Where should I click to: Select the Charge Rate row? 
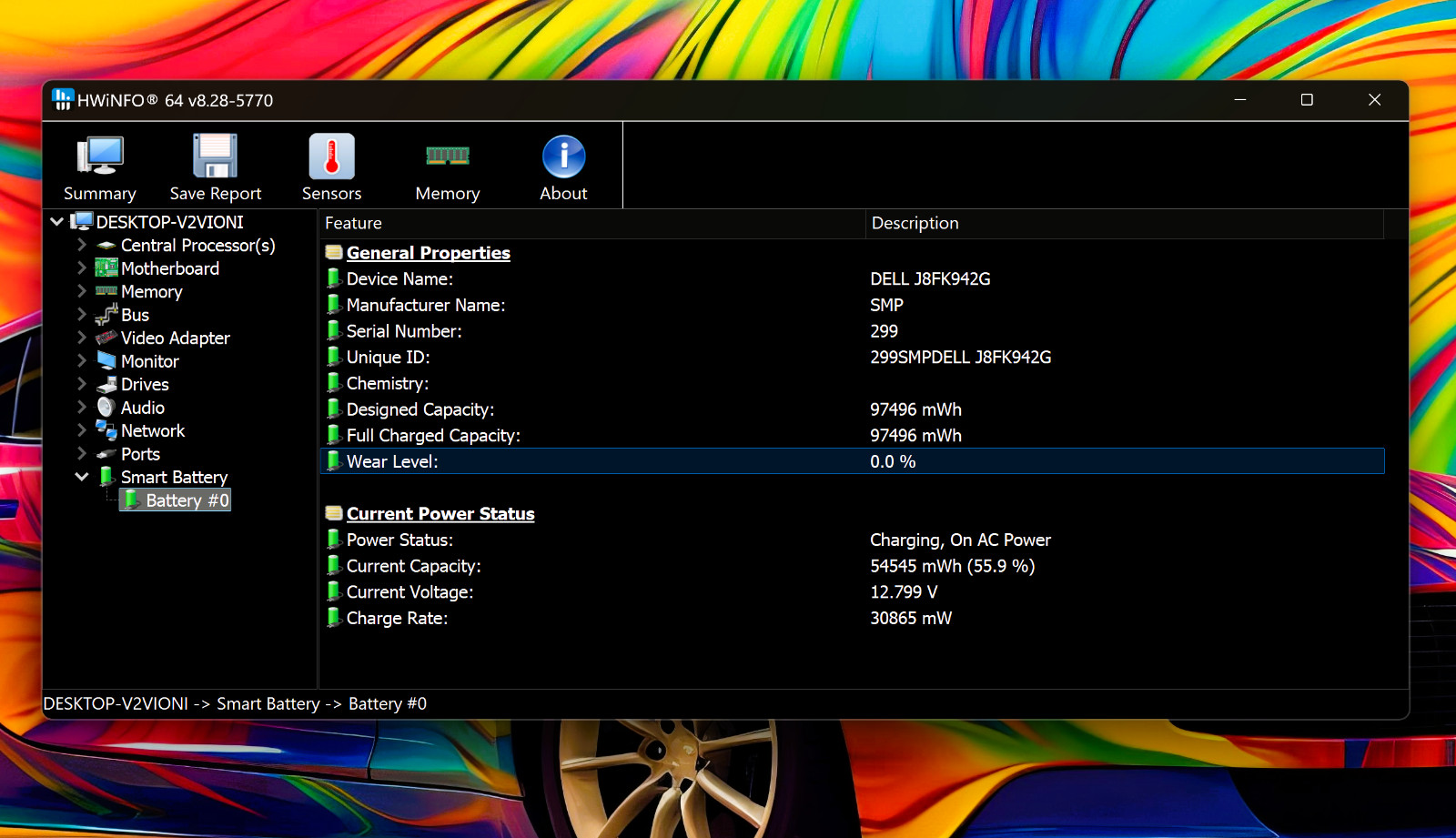coord(853,618)
